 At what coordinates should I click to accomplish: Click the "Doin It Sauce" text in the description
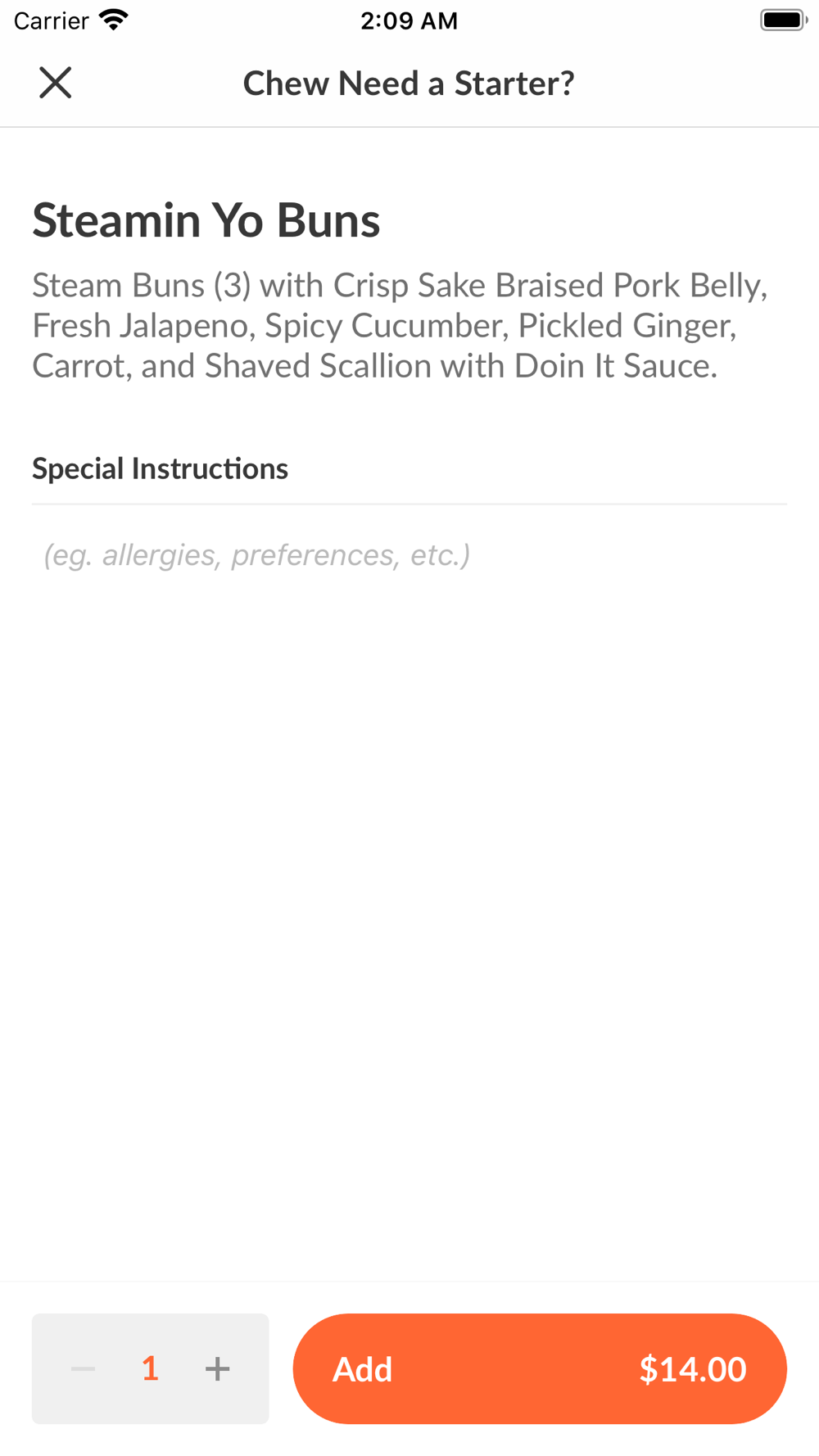pos(615,366)
